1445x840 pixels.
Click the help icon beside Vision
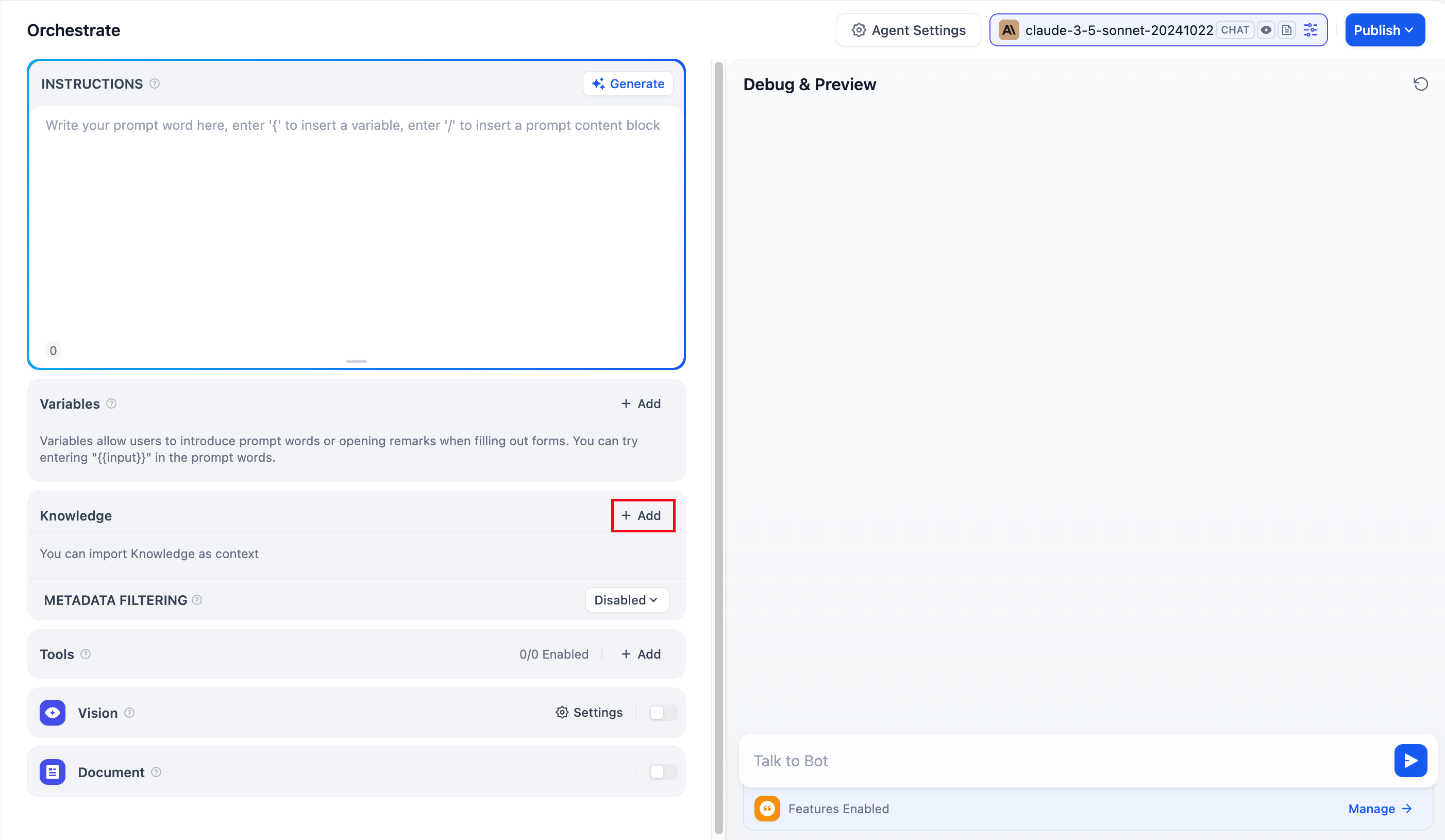[x=129, y=713]
